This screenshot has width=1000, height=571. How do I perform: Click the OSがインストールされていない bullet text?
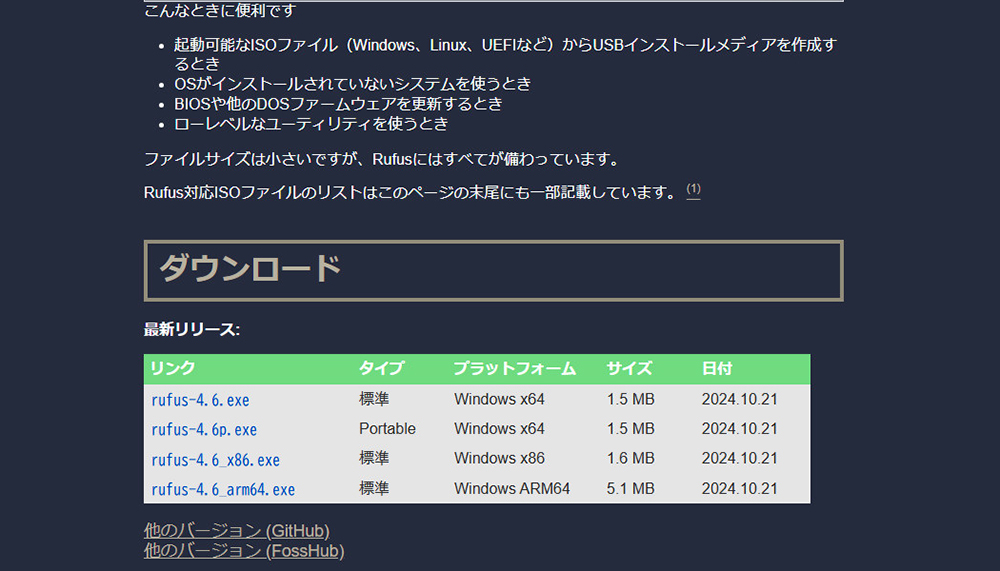pyautogui.click(x=353, y=84)
